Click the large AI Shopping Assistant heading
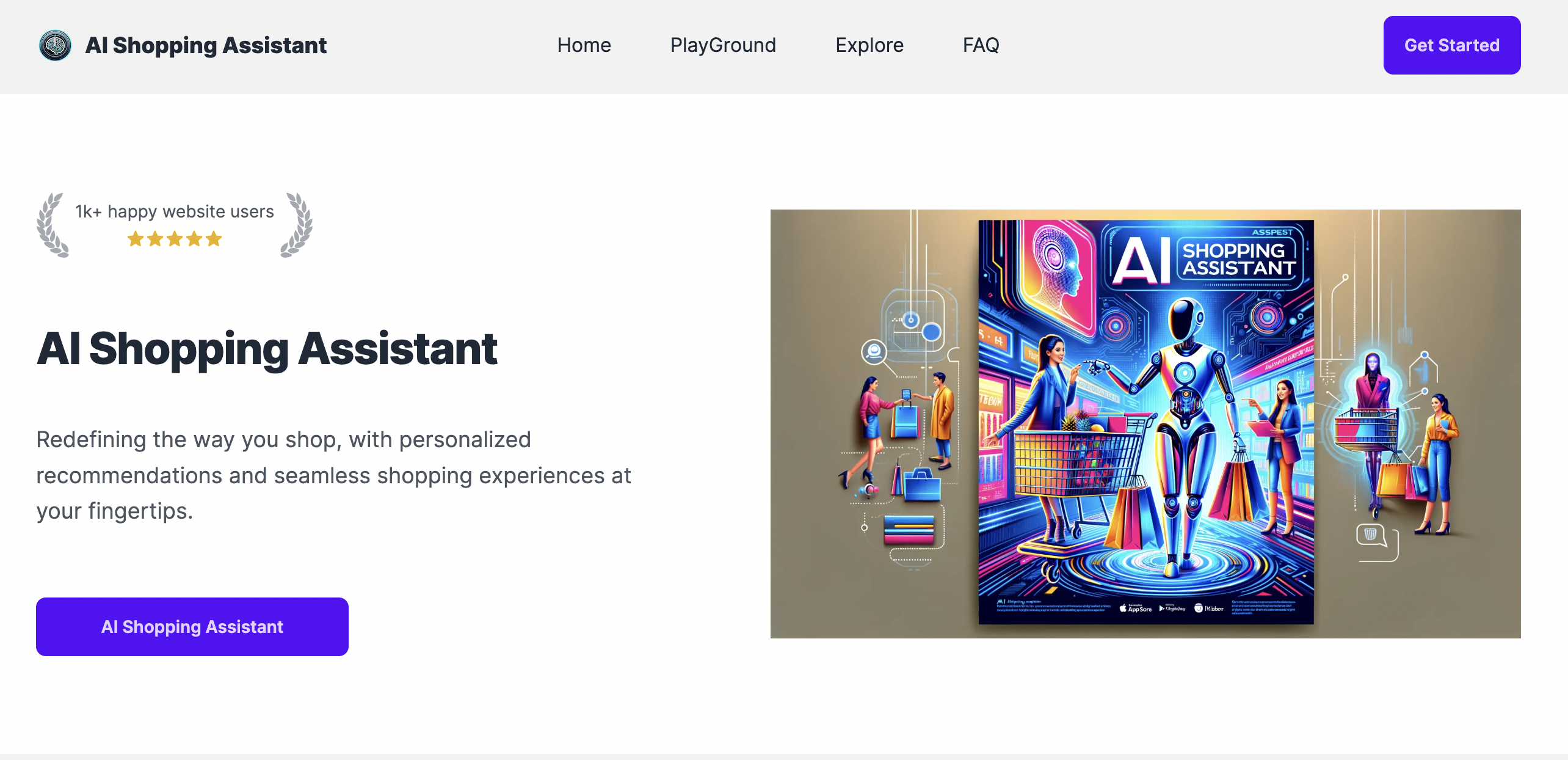The width and height of the screenshot is (1568, 760). click(267, 349)
